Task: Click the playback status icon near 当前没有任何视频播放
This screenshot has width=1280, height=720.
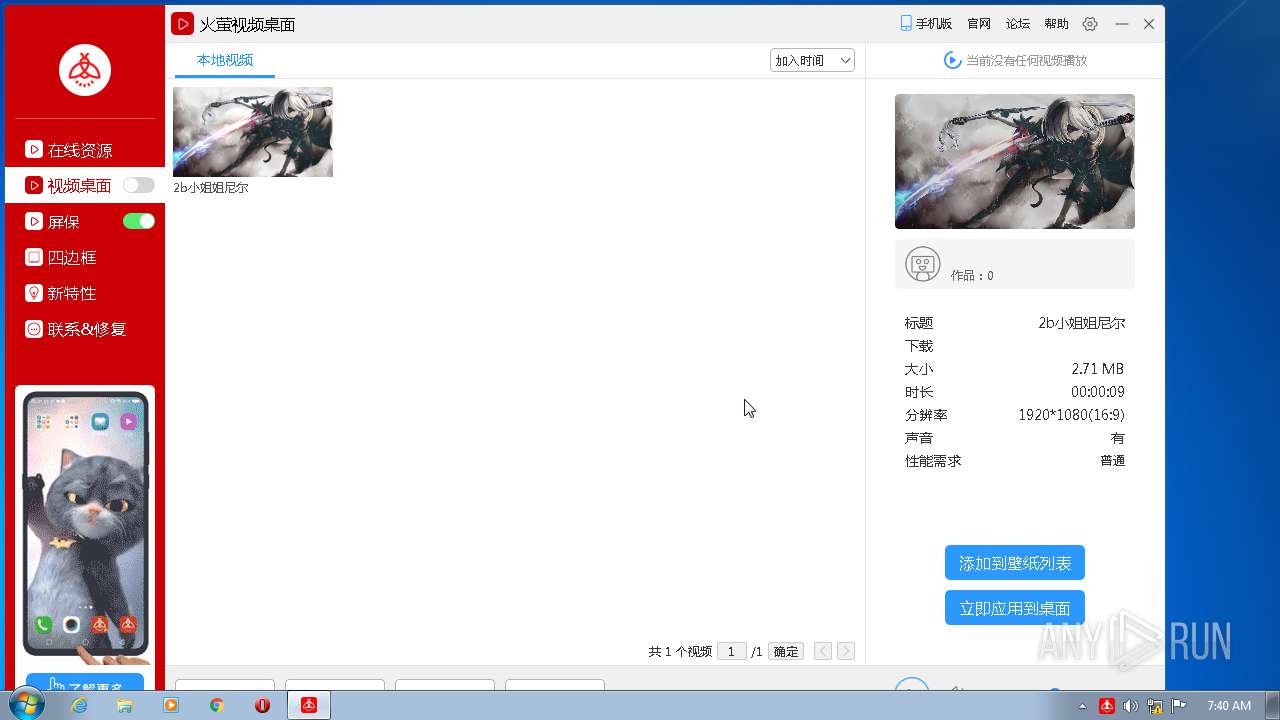Action: click(952, 60)
